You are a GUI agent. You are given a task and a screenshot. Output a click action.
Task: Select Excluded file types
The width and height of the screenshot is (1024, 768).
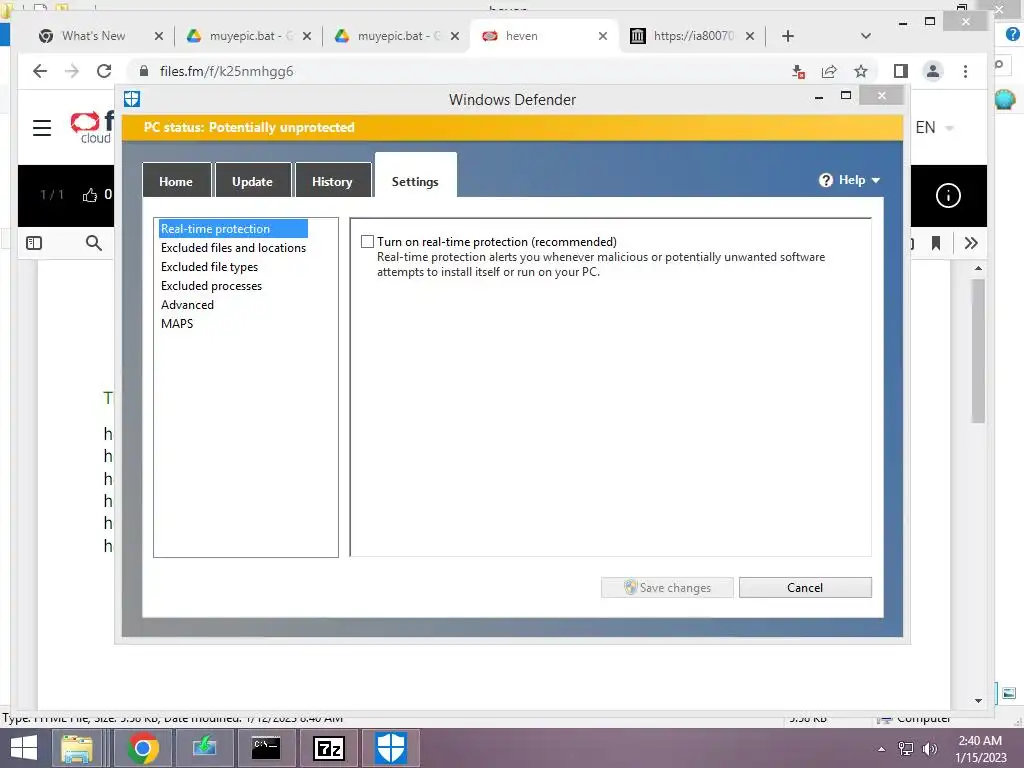[209, 266]
